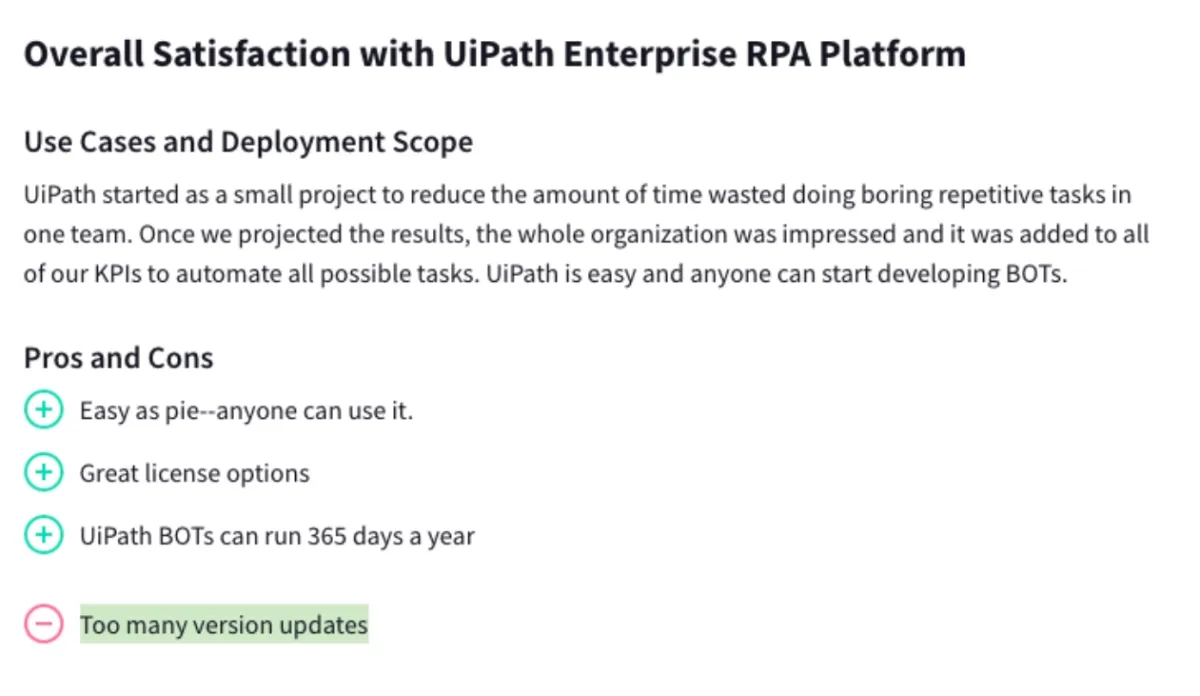This screenshot has height=696, width=1200.
Task: Select the "Use Cases and Deployment Scope" heading
Action: 248,142
